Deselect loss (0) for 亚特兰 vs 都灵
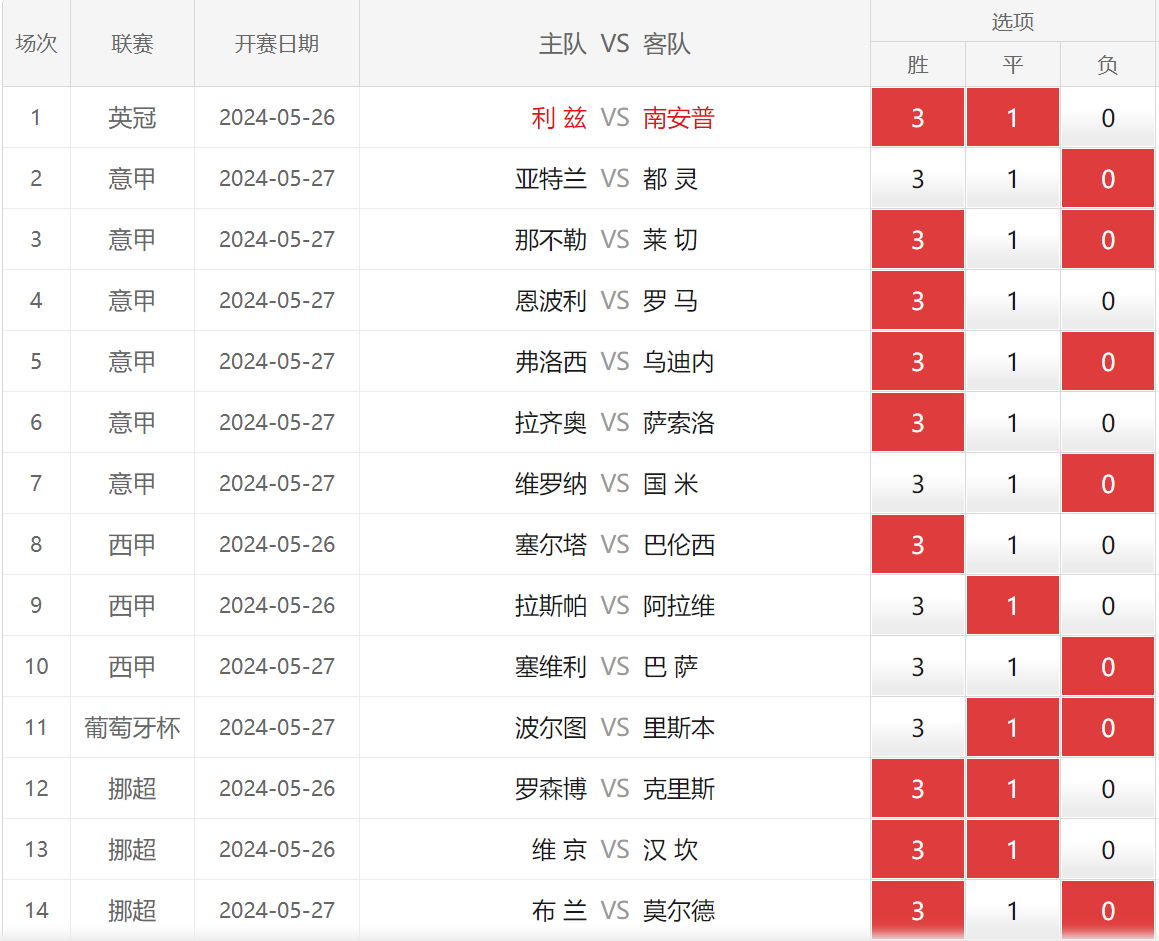This screenshot has width=1159, height=941. (x=1107, y=179)
